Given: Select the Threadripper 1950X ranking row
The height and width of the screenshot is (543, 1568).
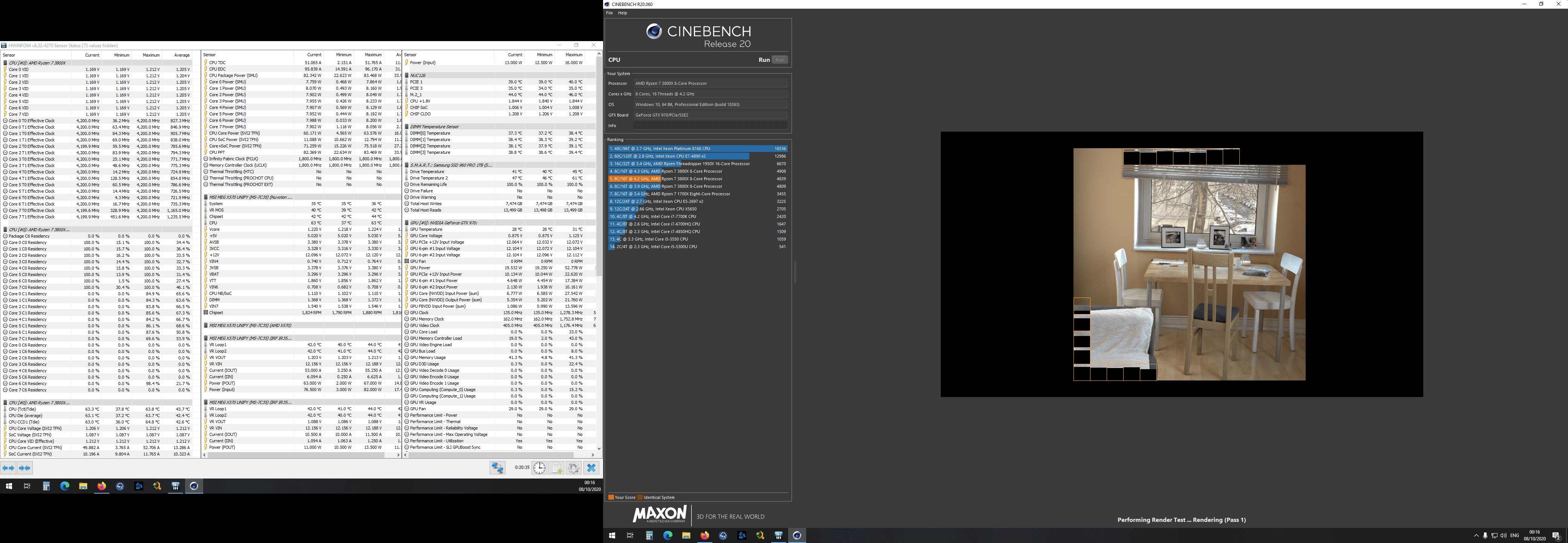Looking at the screenshot, I should (697, 164).
